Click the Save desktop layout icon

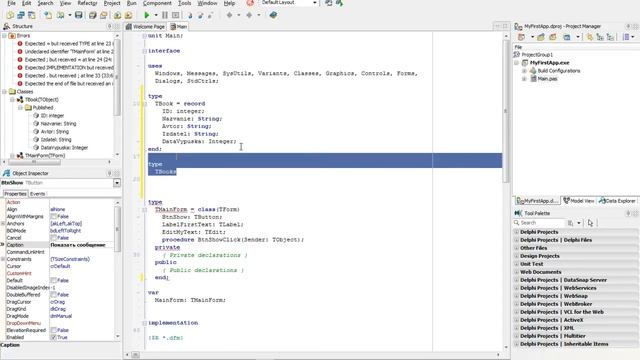(x=329, y=3)
